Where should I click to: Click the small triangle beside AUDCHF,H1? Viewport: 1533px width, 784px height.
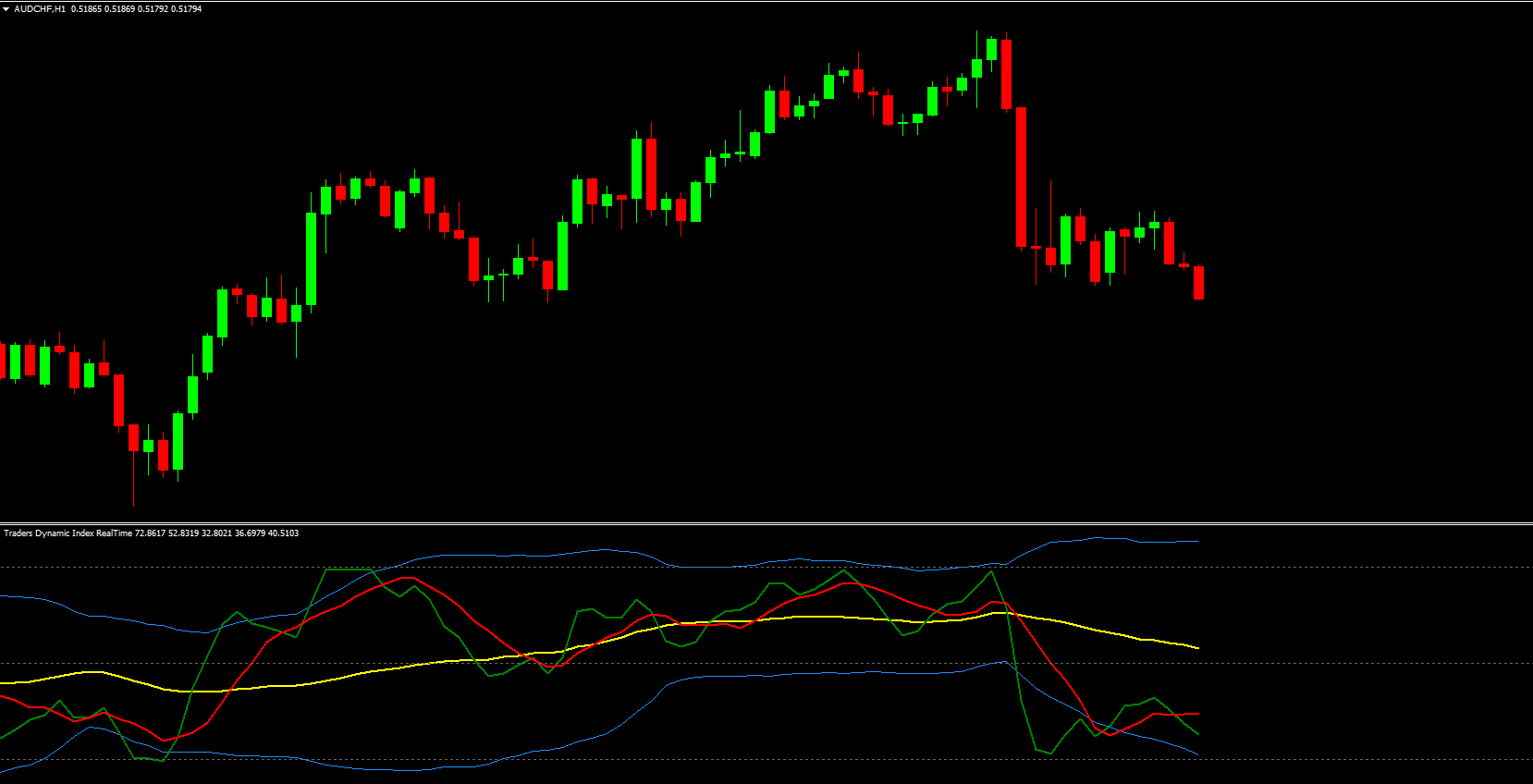[6, 9]
